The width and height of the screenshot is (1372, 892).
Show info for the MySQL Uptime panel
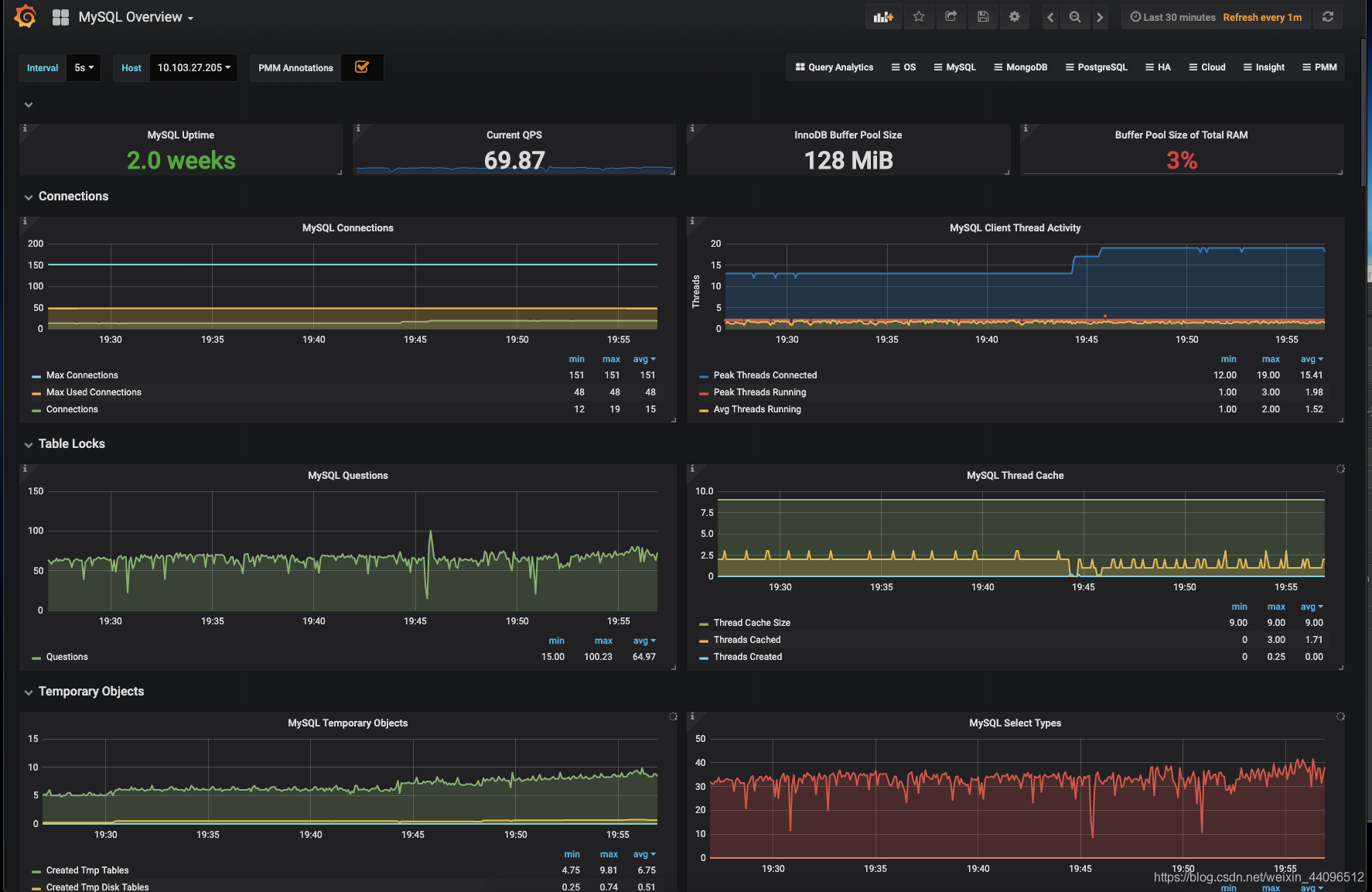tap(25, 128)
